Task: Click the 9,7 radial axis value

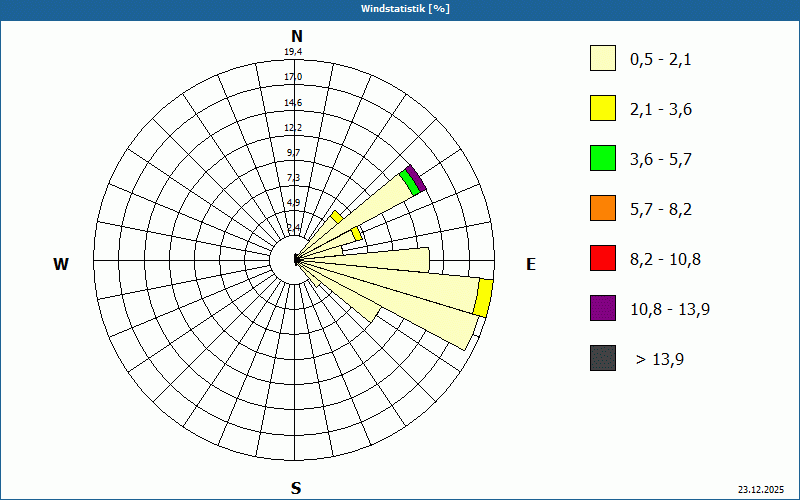Action: coord(293,153)
